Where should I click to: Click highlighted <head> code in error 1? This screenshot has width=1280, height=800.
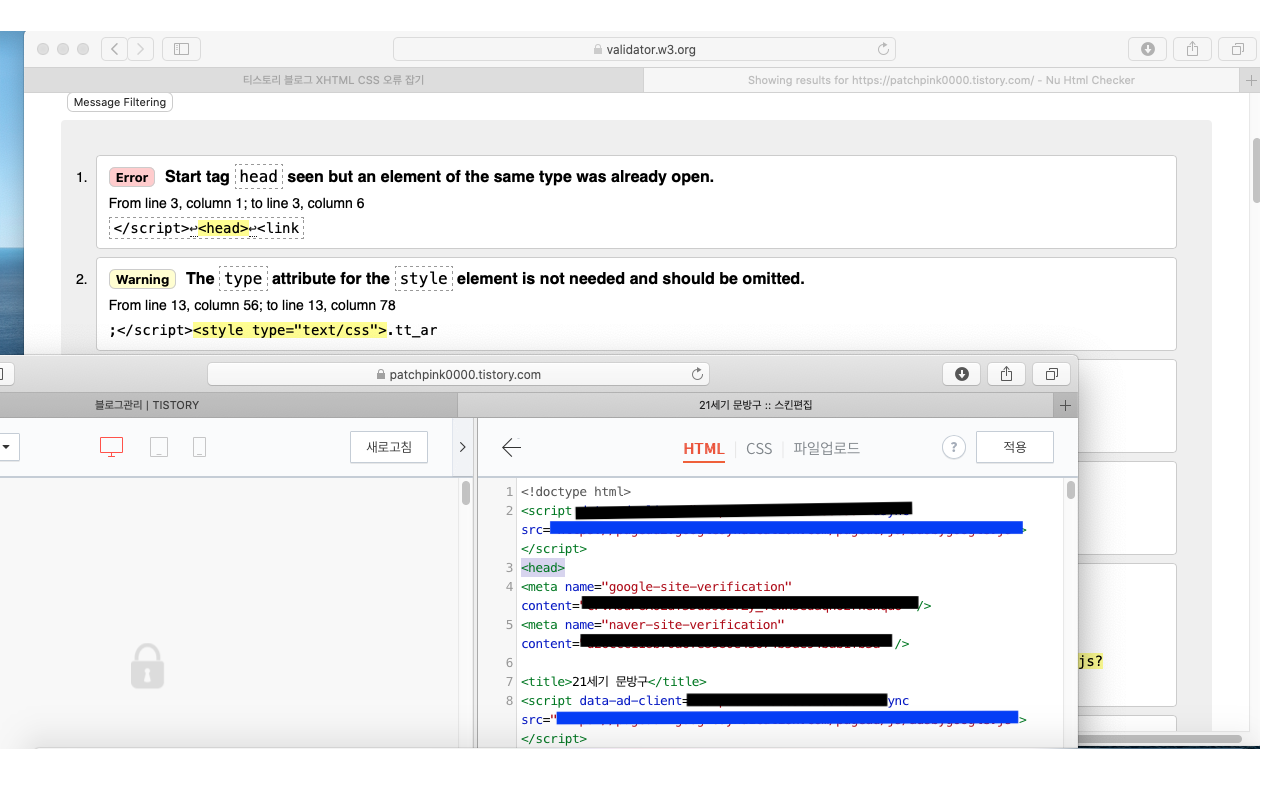point(223,228)
